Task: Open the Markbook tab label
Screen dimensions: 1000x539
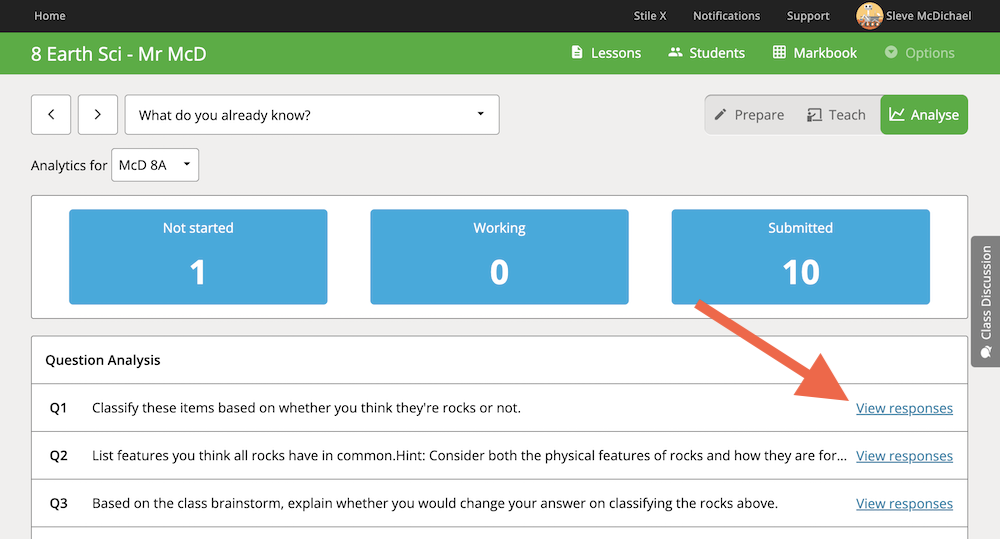Action: (825, 53)
